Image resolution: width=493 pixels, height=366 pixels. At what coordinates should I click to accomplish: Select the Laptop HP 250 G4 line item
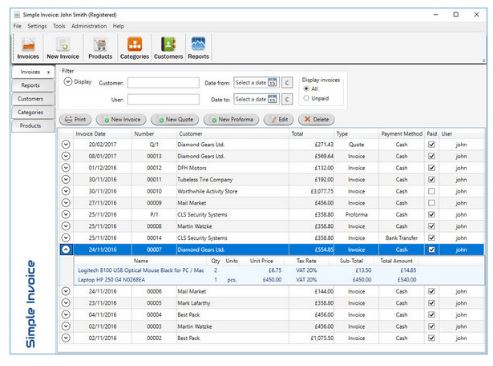coord(279,280)
